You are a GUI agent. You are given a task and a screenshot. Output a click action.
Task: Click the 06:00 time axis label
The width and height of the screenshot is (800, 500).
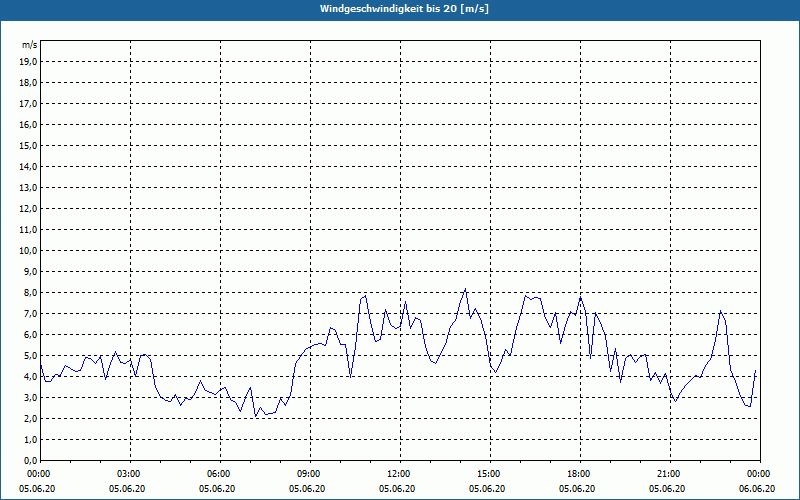221,474
